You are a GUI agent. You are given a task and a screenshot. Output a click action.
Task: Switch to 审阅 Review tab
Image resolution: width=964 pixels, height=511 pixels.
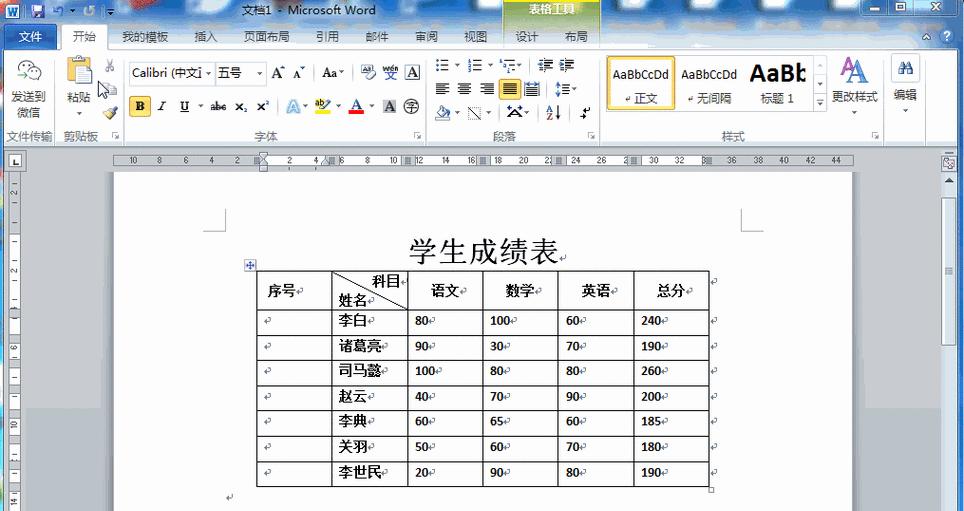point(426,37)
